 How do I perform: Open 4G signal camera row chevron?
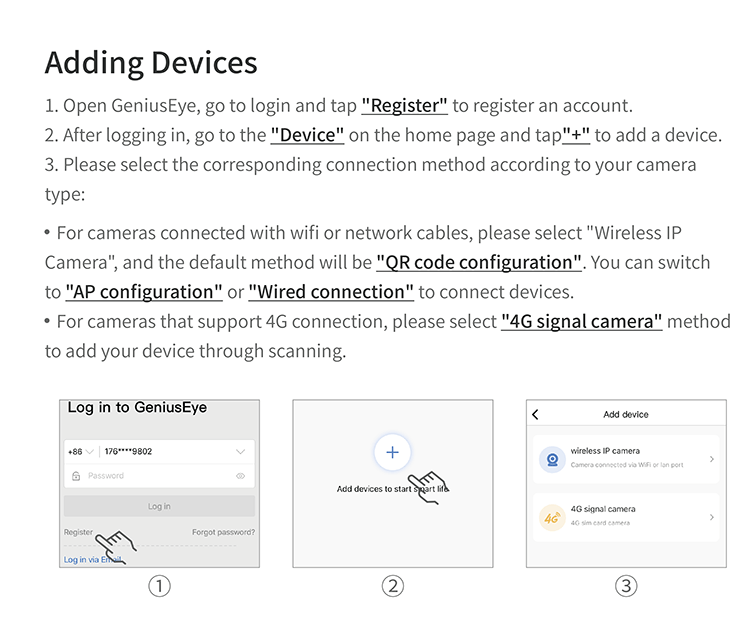pos(712,517)
